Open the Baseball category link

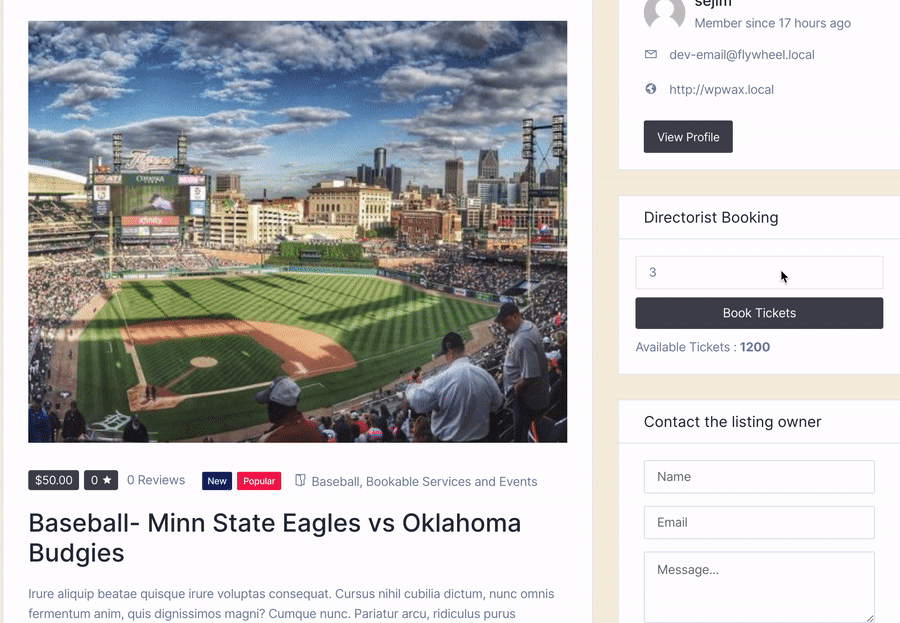click(x=336, y=481)
